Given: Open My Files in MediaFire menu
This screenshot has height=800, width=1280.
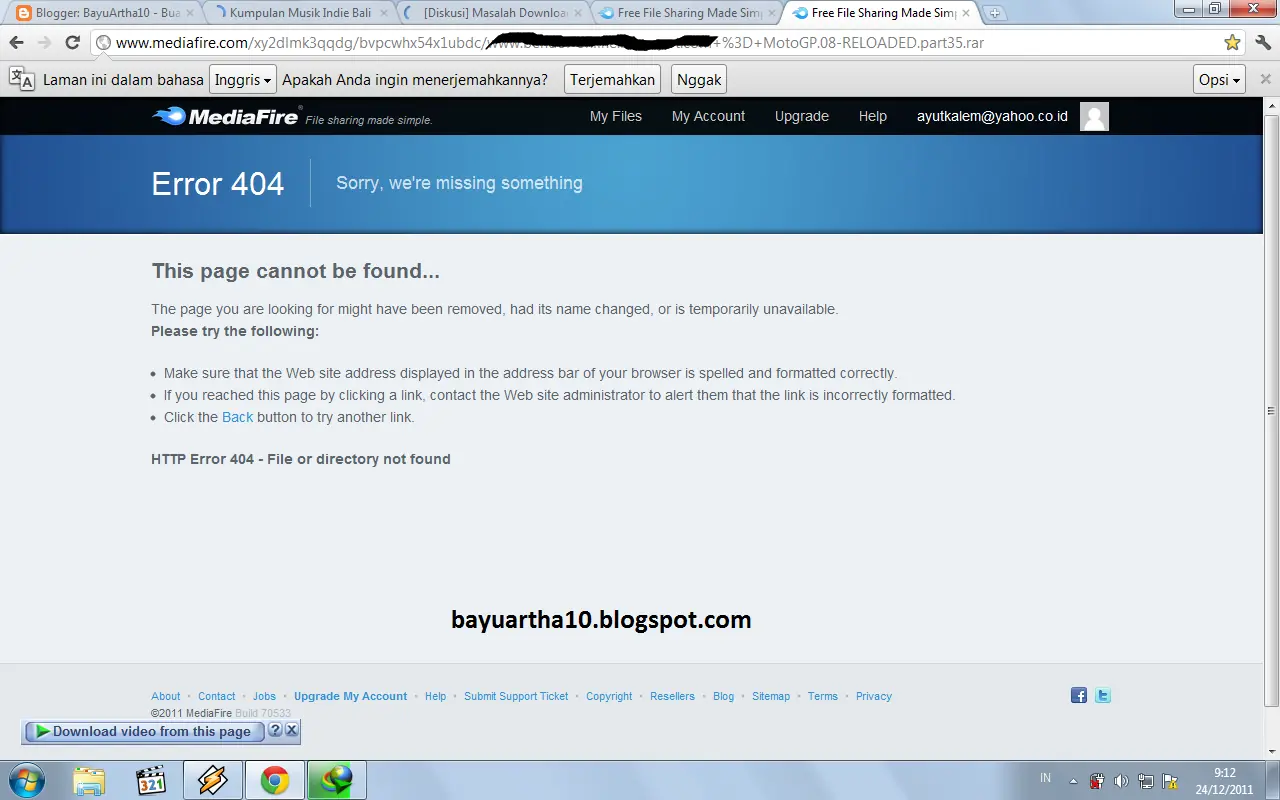Looking at the screenshot, I should [616, 116].
